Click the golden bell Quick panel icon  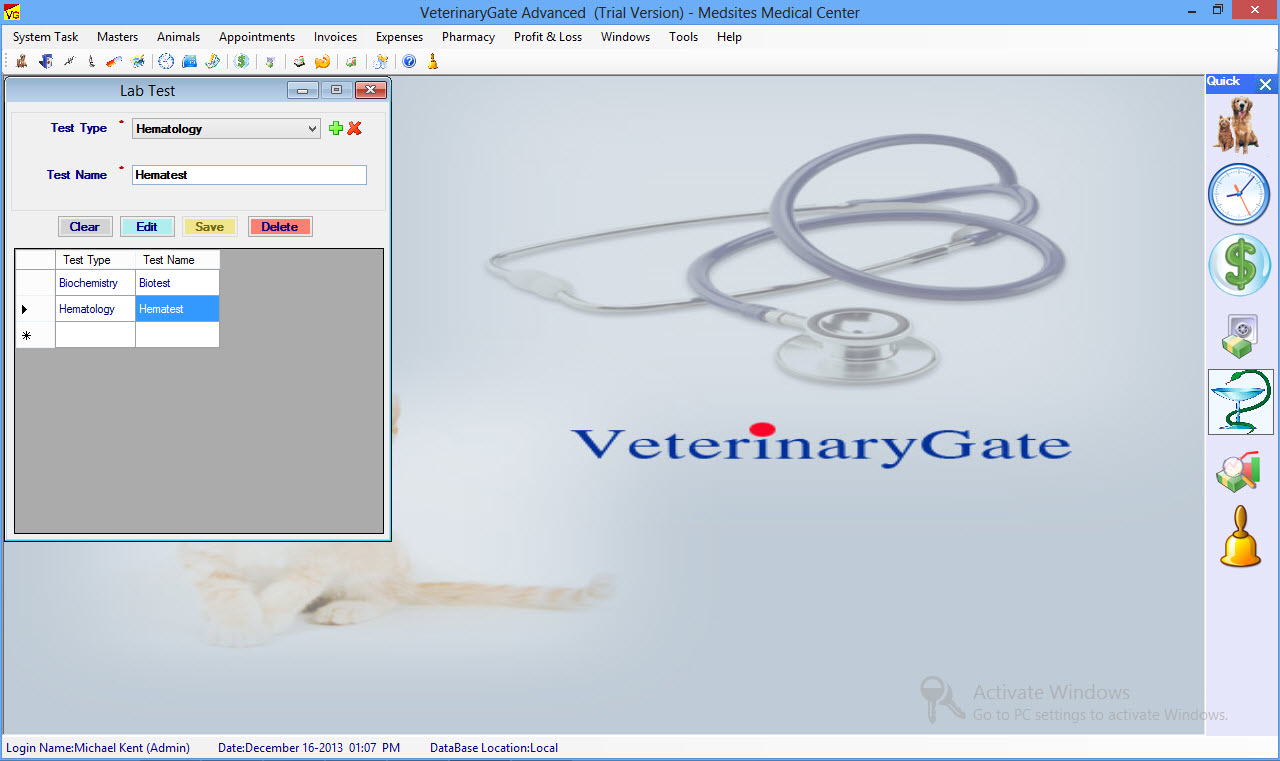pyautogui.click(x=1240, y=537)
